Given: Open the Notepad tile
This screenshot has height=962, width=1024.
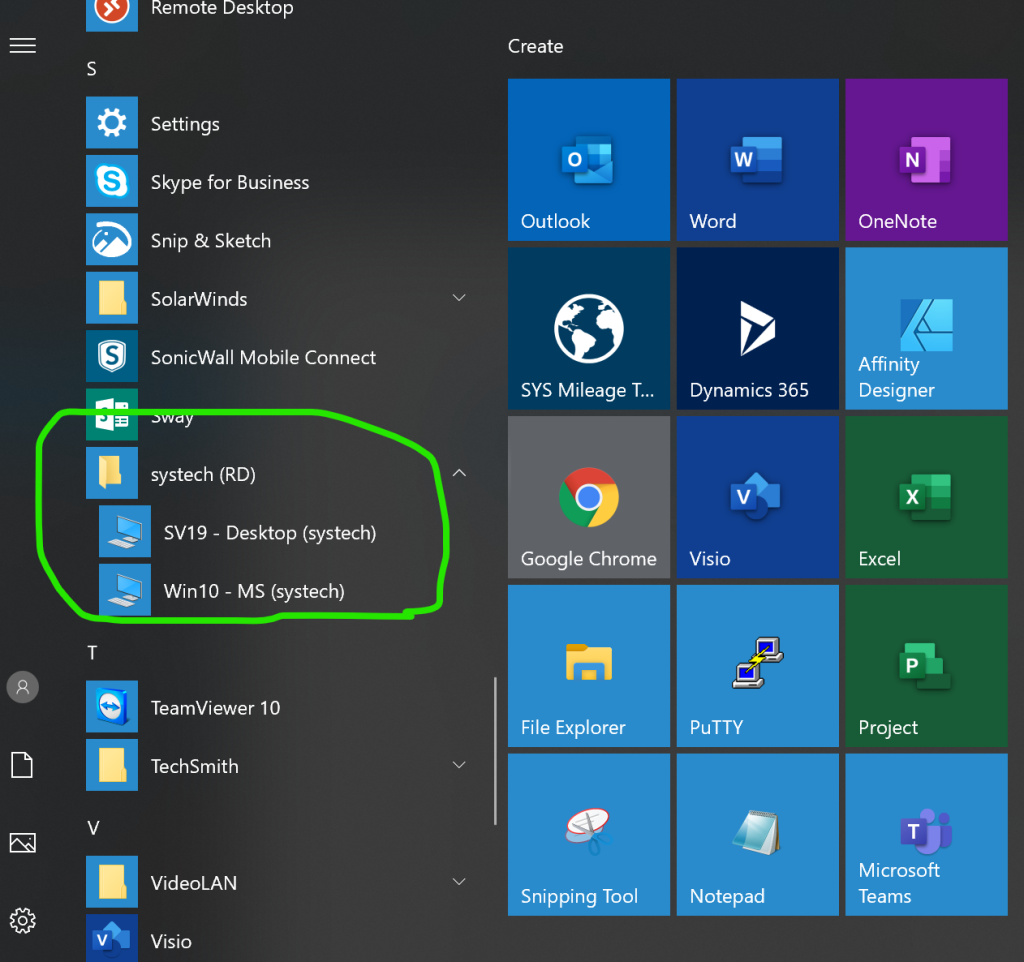Looking at the screenshot, I should [758, 835].
